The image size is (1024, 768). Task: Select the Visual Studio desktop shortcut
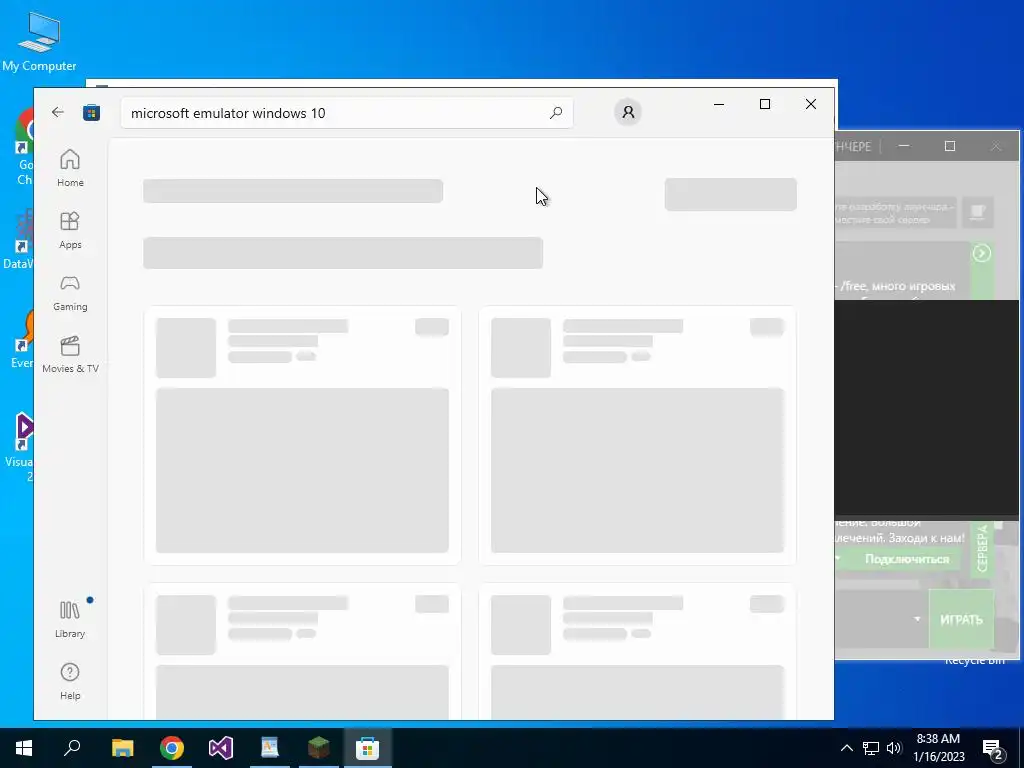(x=24, y=446)
